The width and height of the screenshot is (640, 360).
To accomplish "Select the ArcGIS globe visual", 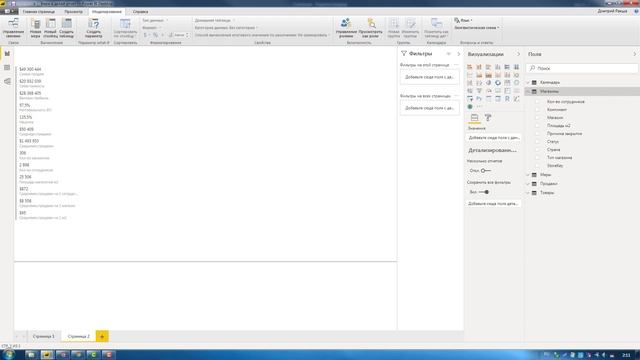I will [470, 107].
